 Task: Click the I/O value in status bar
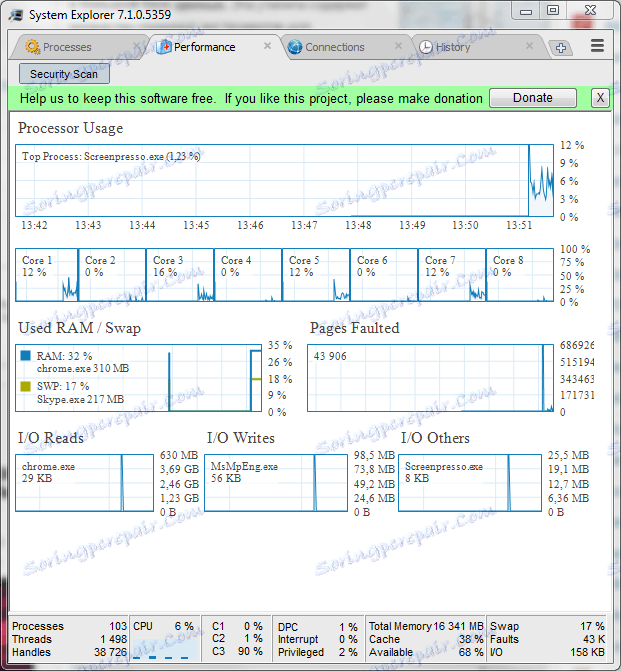pos(587,652)
